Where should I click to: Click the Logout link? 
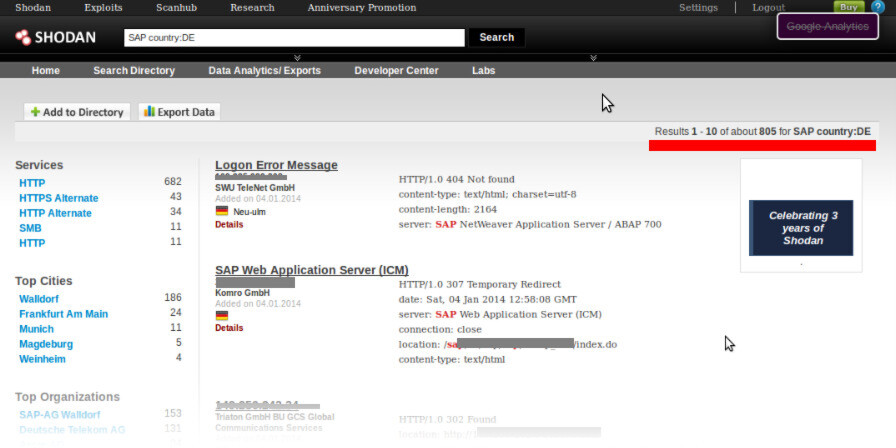click(x=769, y=7)
